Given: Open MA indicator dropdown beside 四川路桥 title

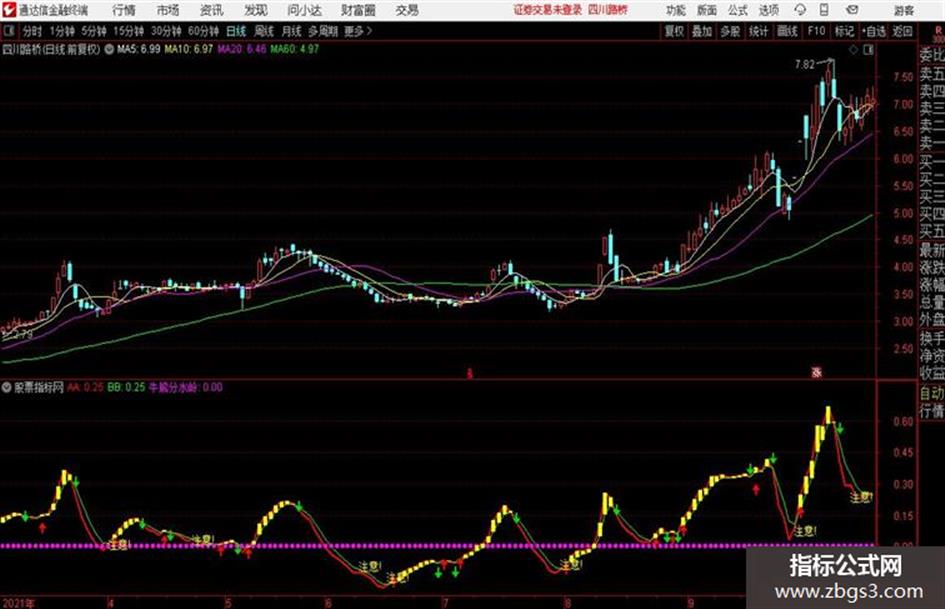Looking at the screenshot, I should click(x=109, y=49).
